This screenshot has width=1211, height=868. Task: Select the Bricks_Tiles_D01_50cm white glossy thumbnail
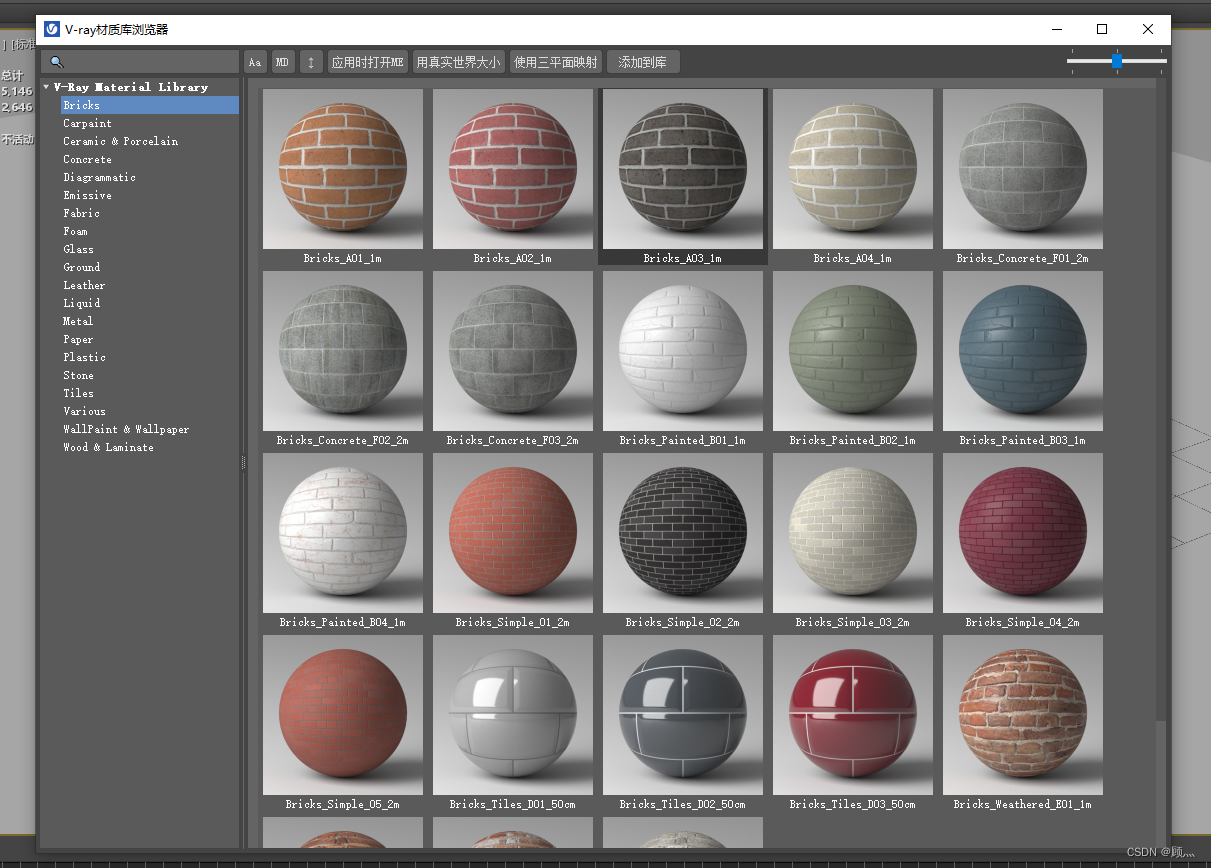(x=513, y=715)
